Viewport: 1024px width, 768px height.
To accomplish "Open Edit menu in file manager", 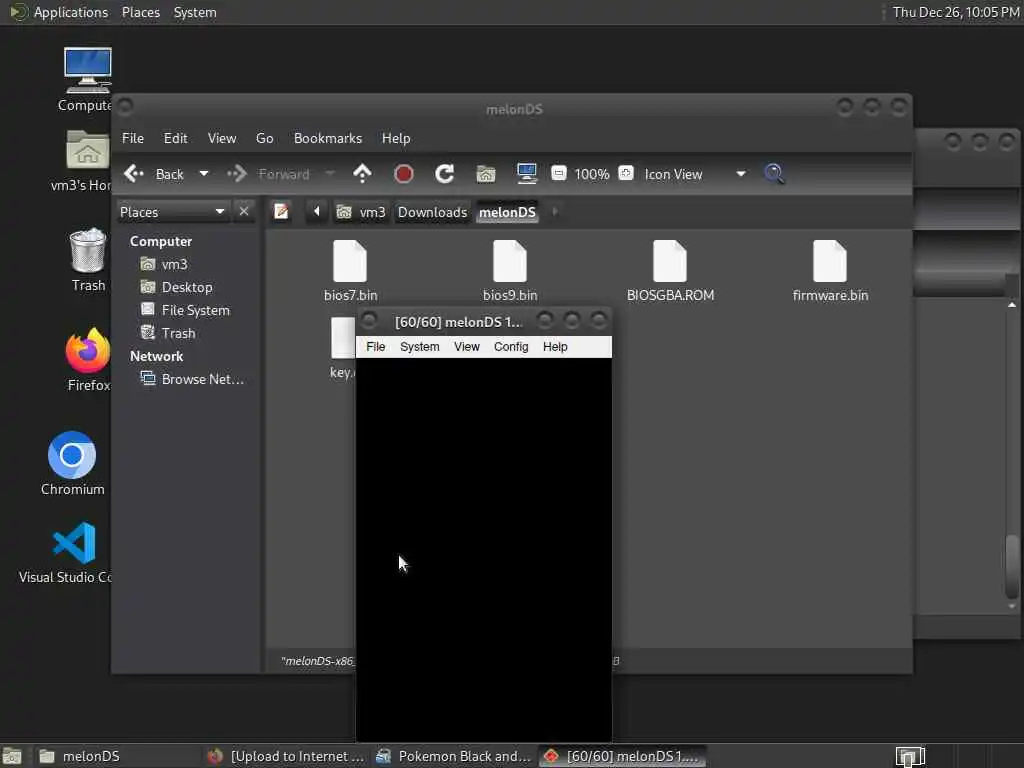I will coord(175,138).
